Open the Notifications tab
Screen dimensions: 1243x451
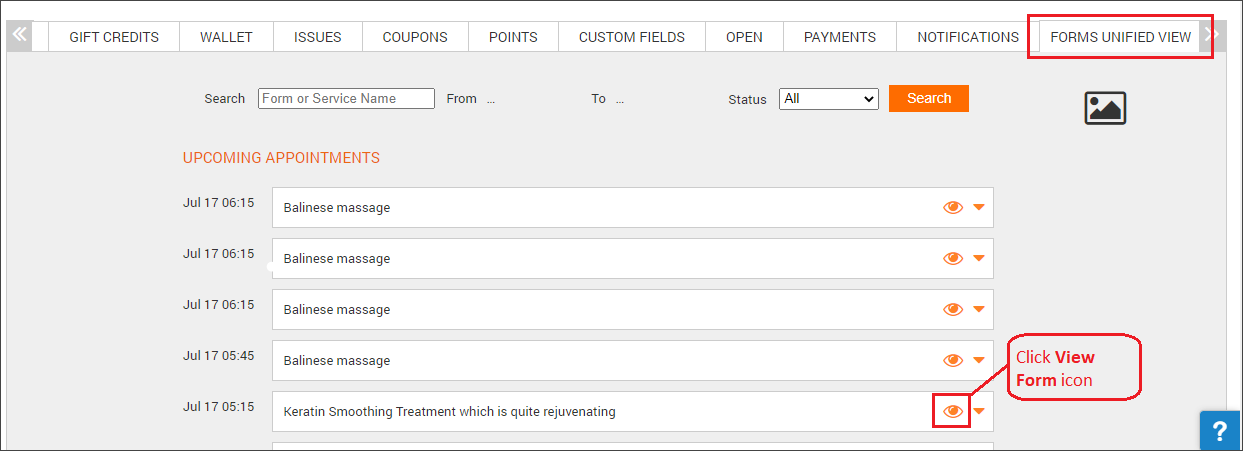(x=968, y=37)
